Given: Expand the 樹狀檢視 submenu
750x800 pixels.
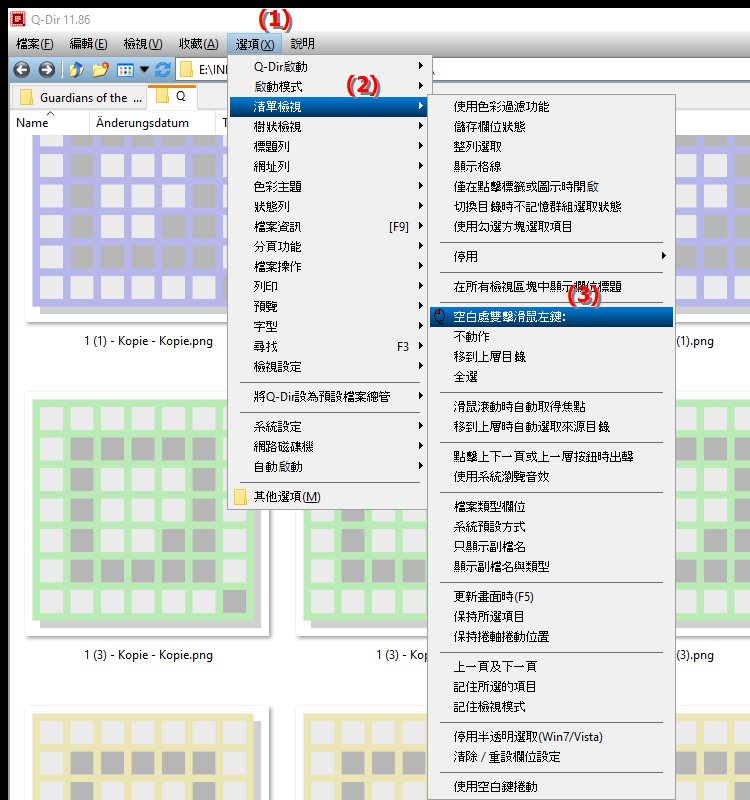Looking at the screenshot, I should [328, 127].
